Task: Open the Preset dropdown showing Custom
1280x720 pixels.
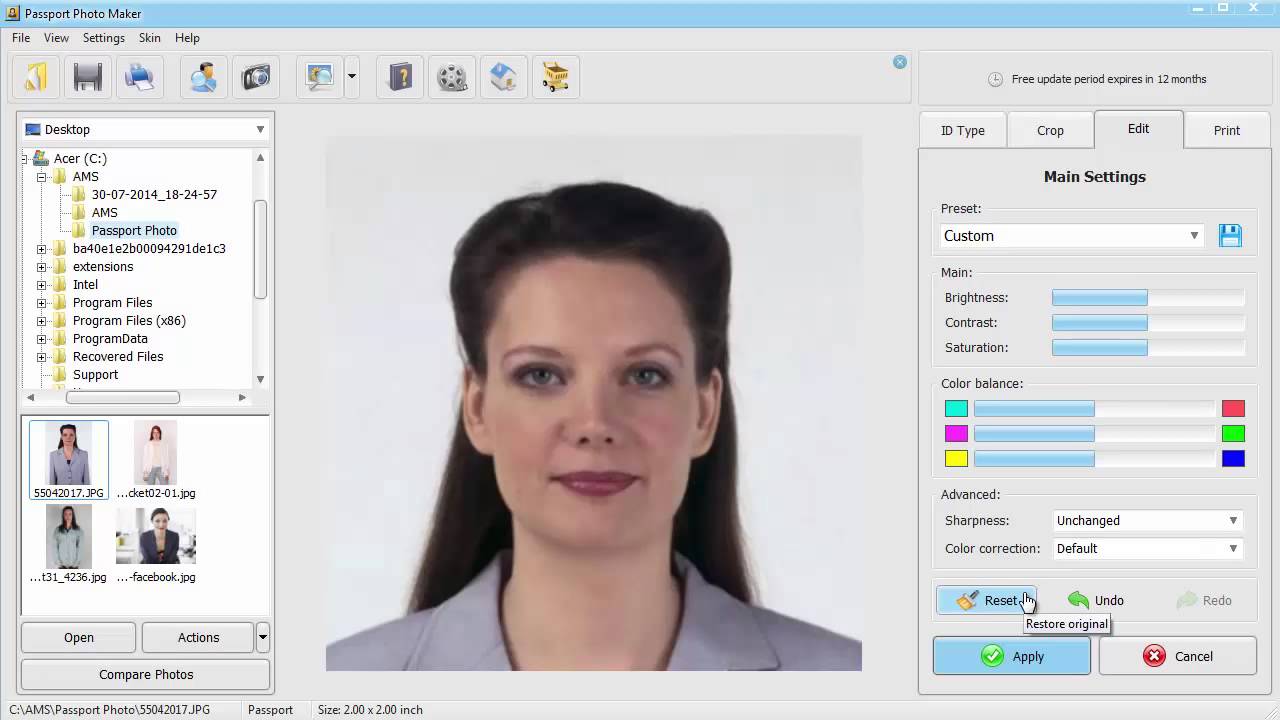Action: click(1072, 236)
